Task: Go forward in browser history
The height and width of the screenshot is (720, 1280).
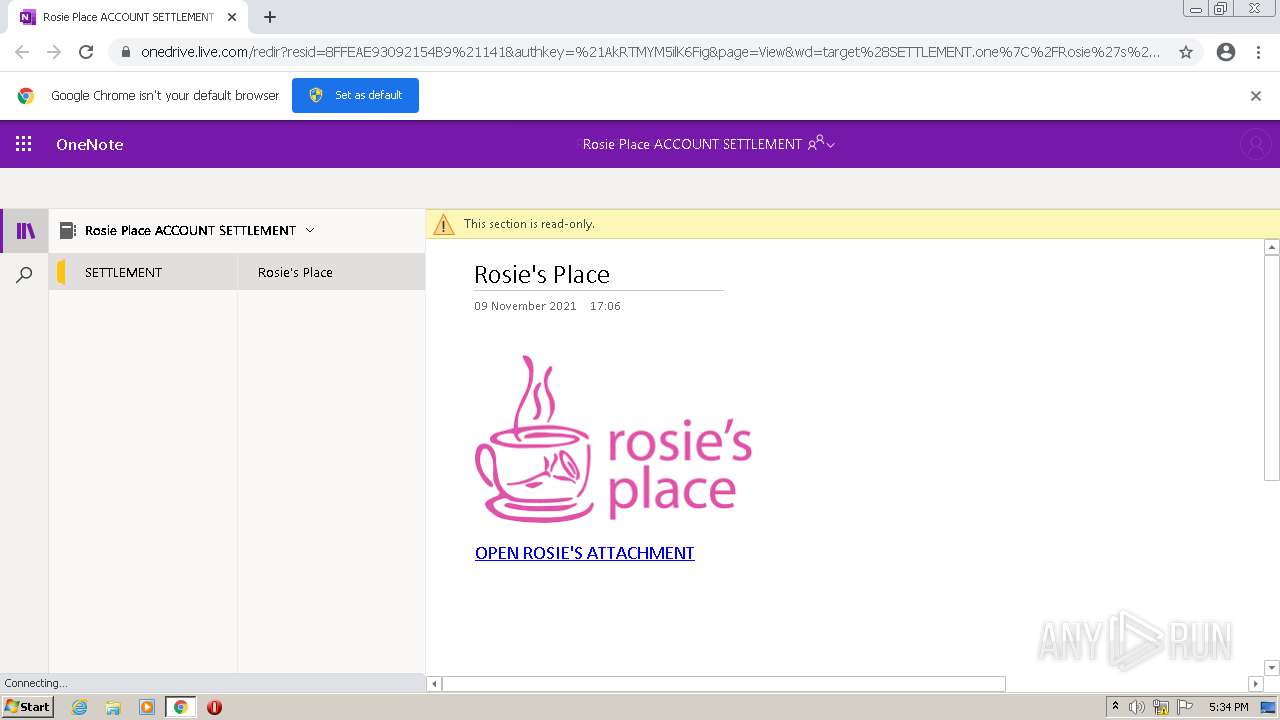Action: (x=54, y=52)
